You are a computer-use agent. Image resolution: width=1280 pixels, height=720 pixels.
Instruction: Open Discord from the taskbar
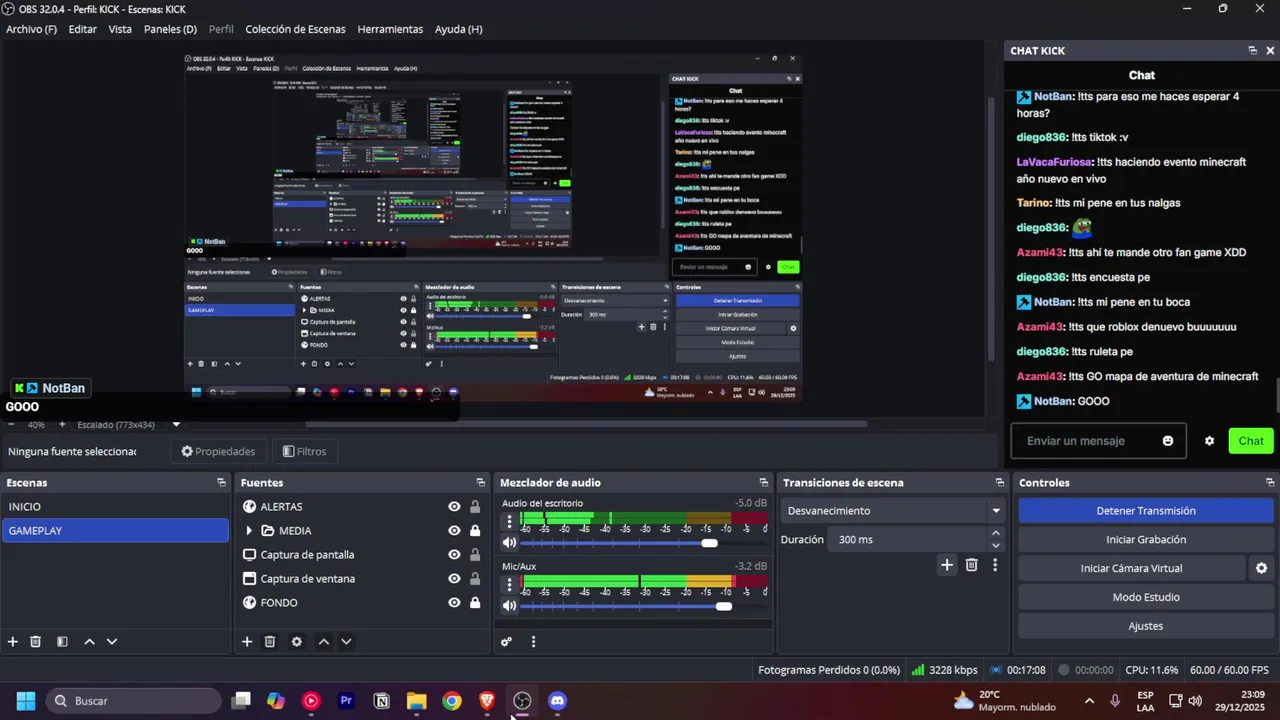[557, 701]
